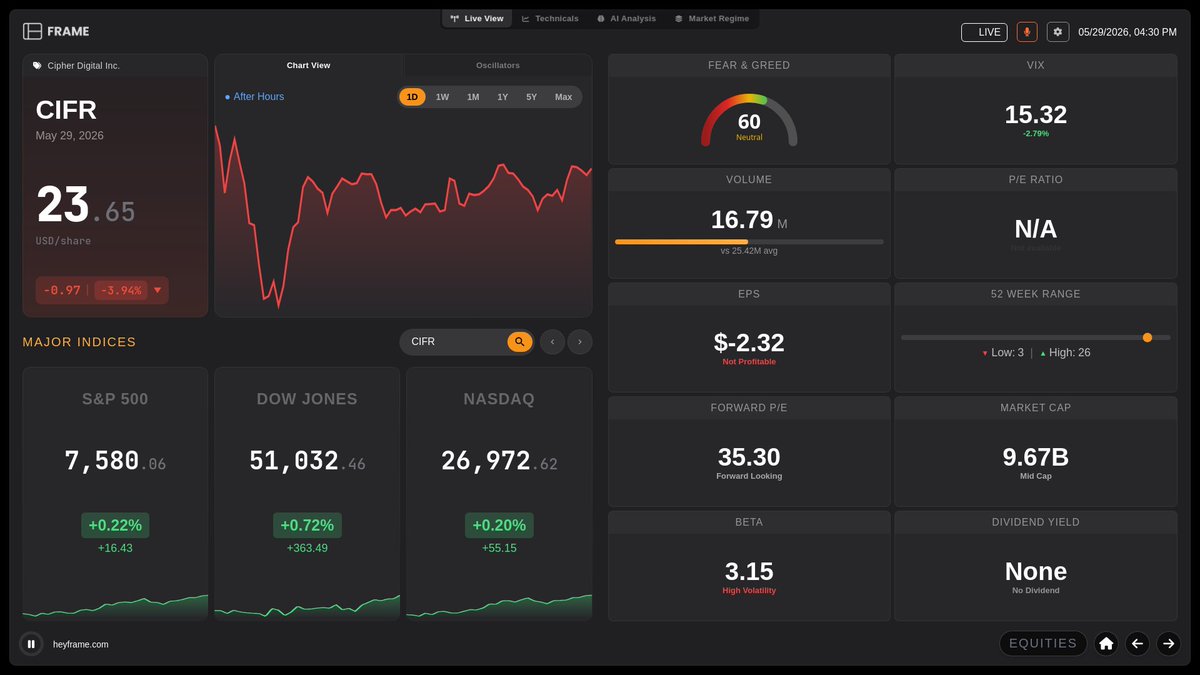Viewport: 1200px width, 675px height.
Task: Click the red down-triangle on price change badge
Action: 158,291
